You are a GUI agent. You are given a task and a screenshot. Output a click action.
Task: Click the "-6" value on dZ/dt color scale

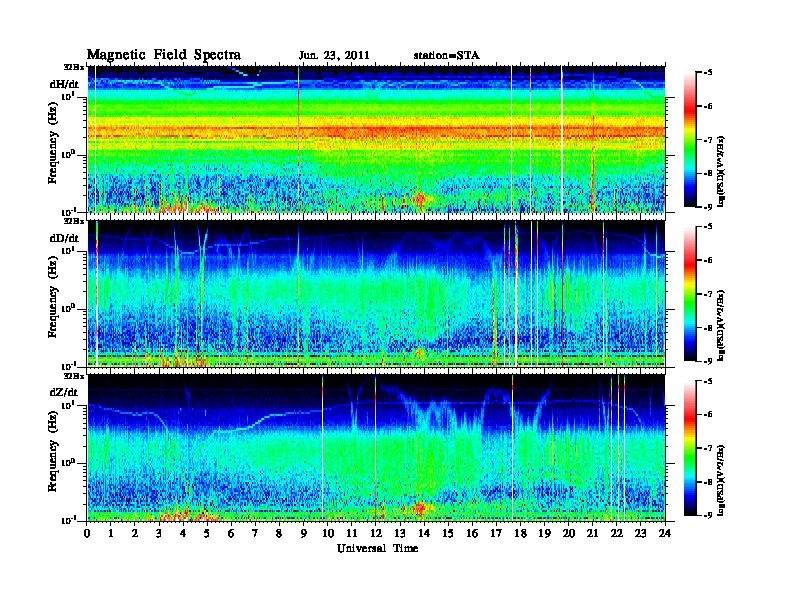coord(708,414)
